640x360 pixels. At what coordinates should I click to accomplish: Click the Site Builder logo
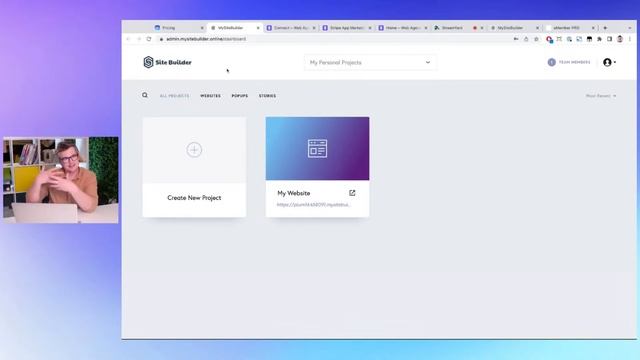tap(167, 62)
